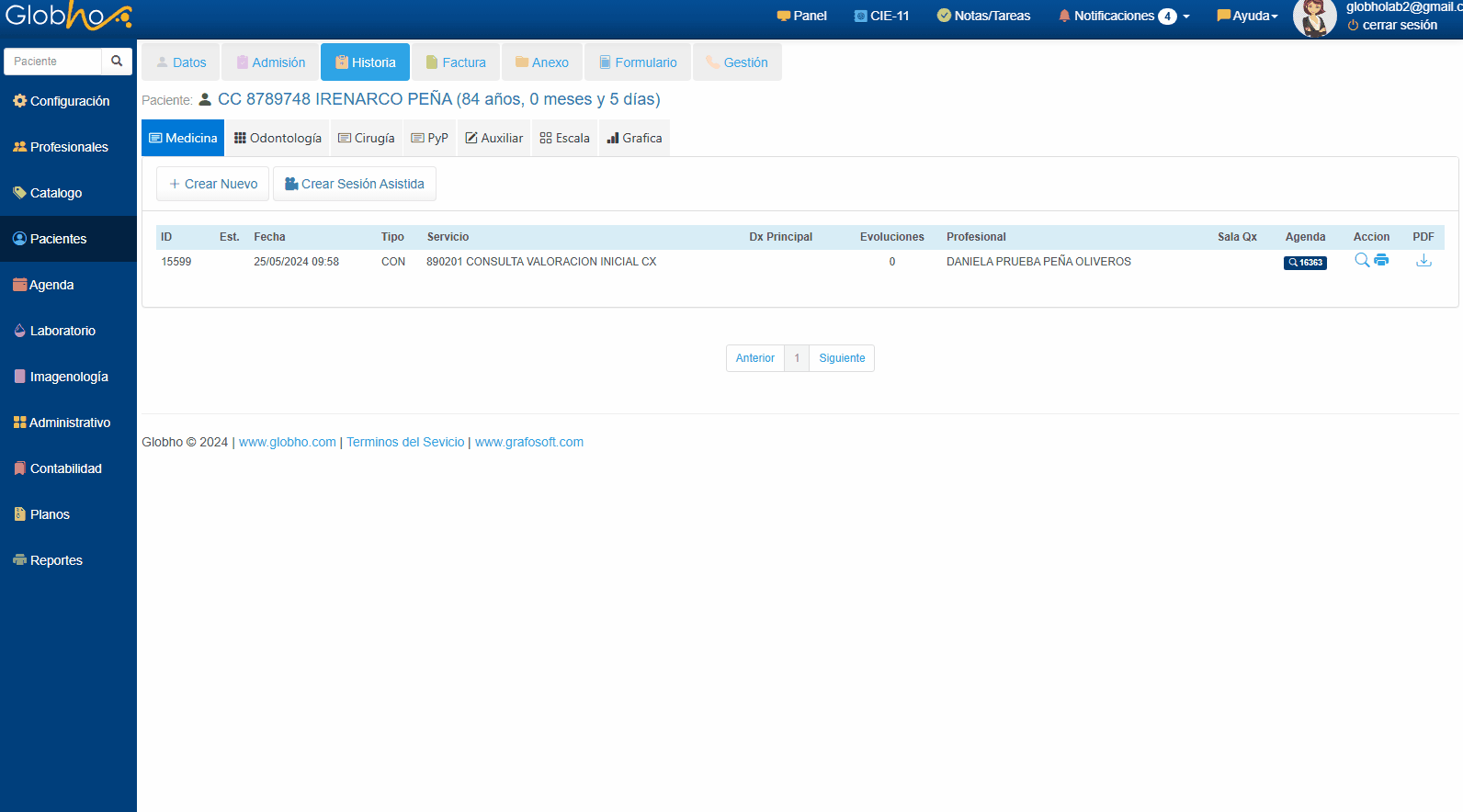This screenshot has height=812, width=1463.
Task: Switch to the Odontología tab
Action: (x=278, y=138)
